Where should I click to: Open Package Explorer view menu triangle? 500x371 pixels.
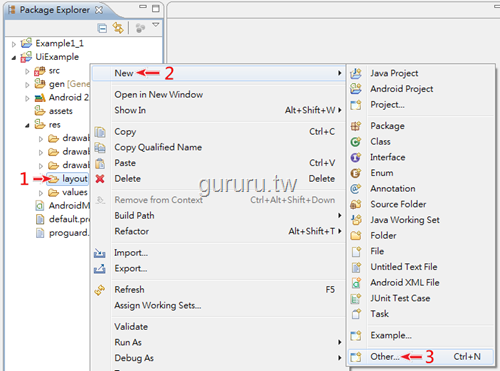point(155,25)
